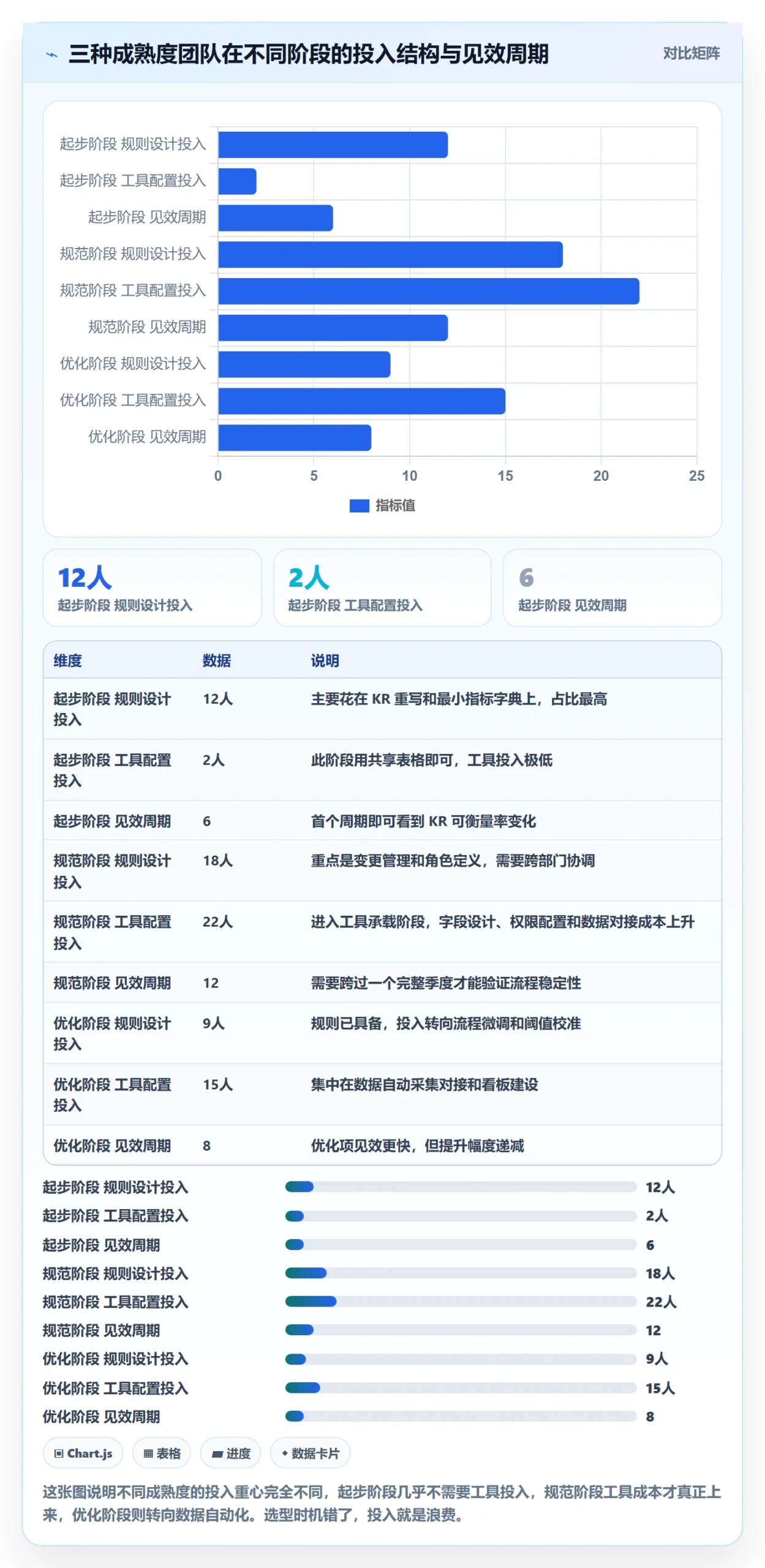Click progress bar for 规范阶段 见效周期 12

461,1330
